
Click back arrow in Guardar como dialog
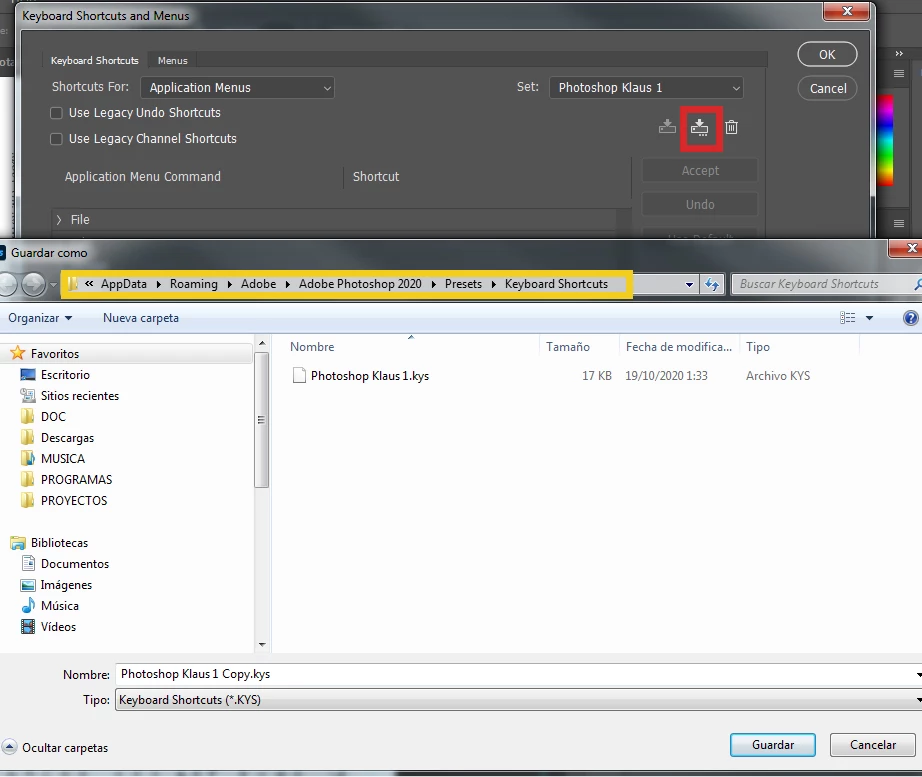pos(7,285)
